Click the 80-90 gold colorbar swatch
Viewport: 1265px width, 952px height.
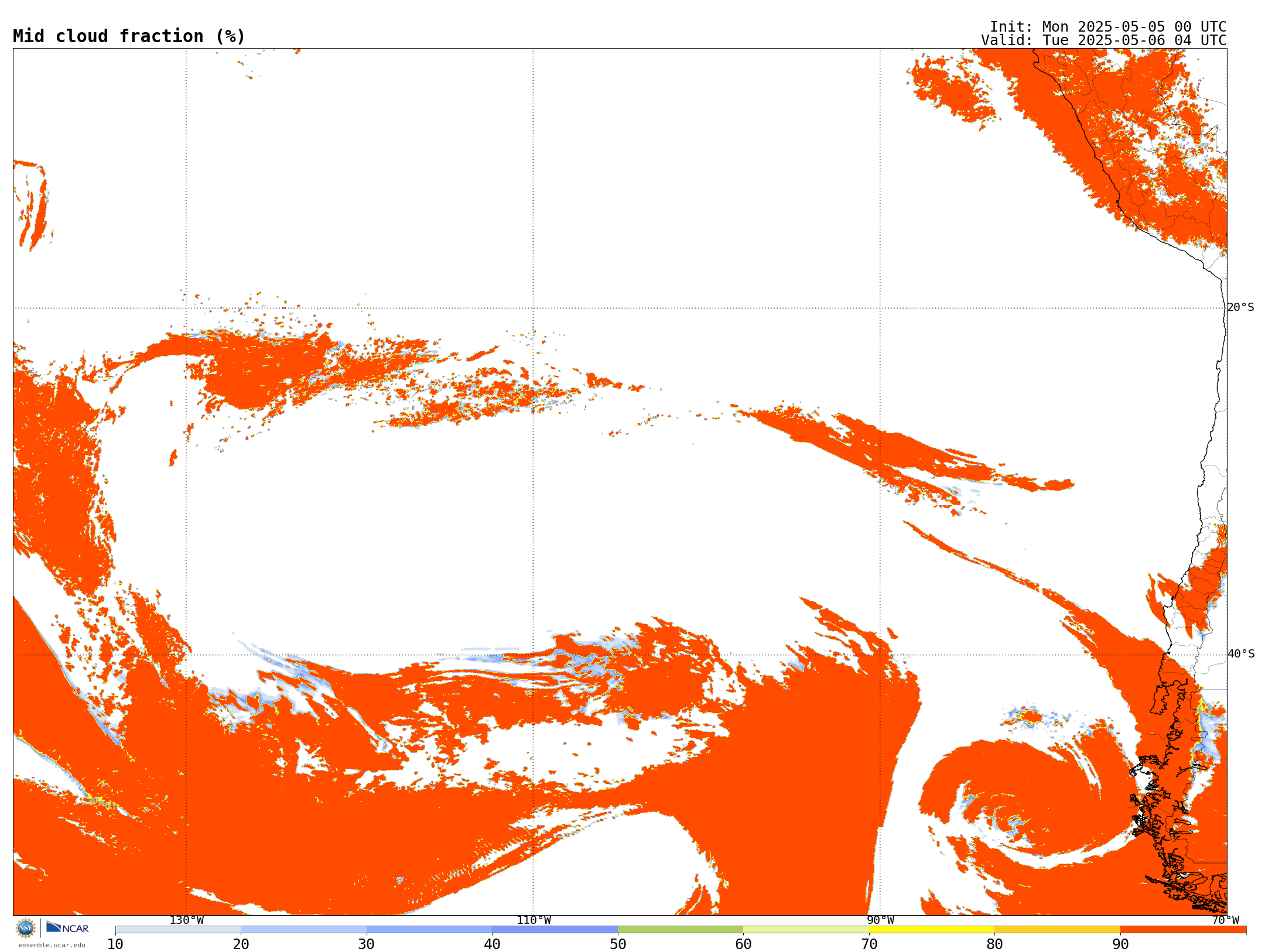click(x=1058, y=930)
